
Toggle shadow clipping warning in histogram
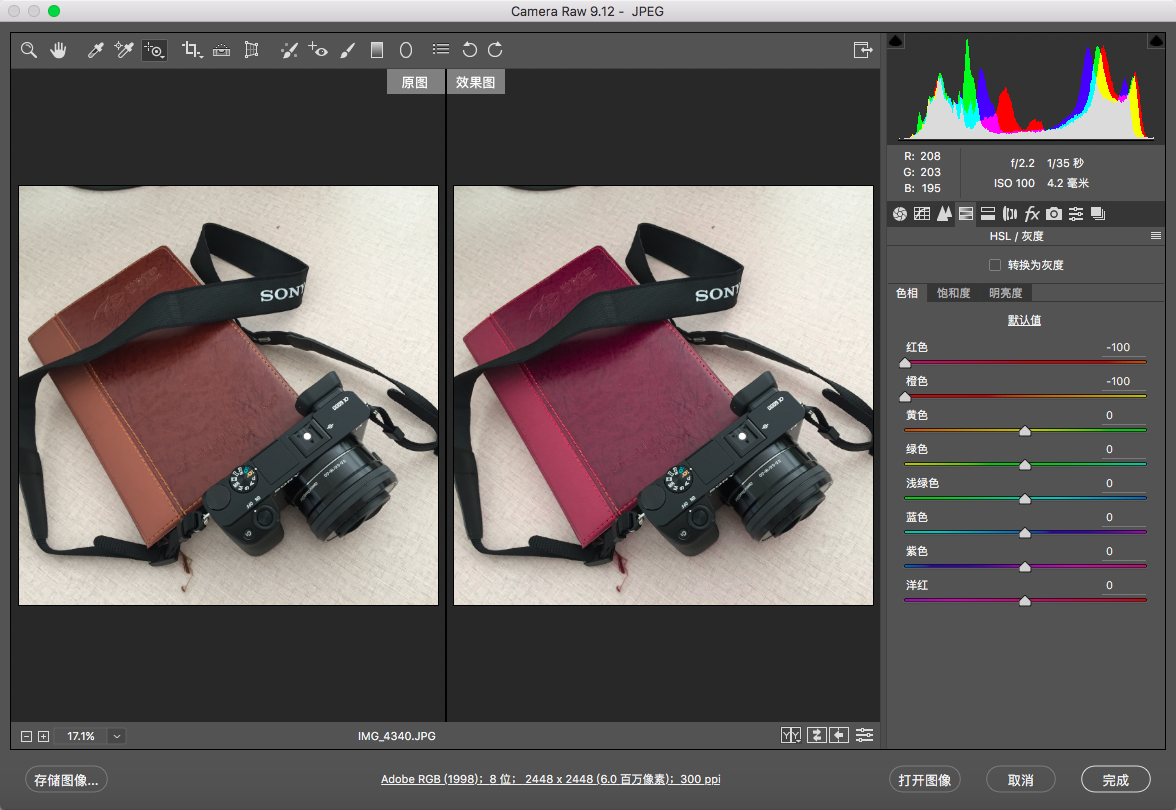tap(896, 40)
